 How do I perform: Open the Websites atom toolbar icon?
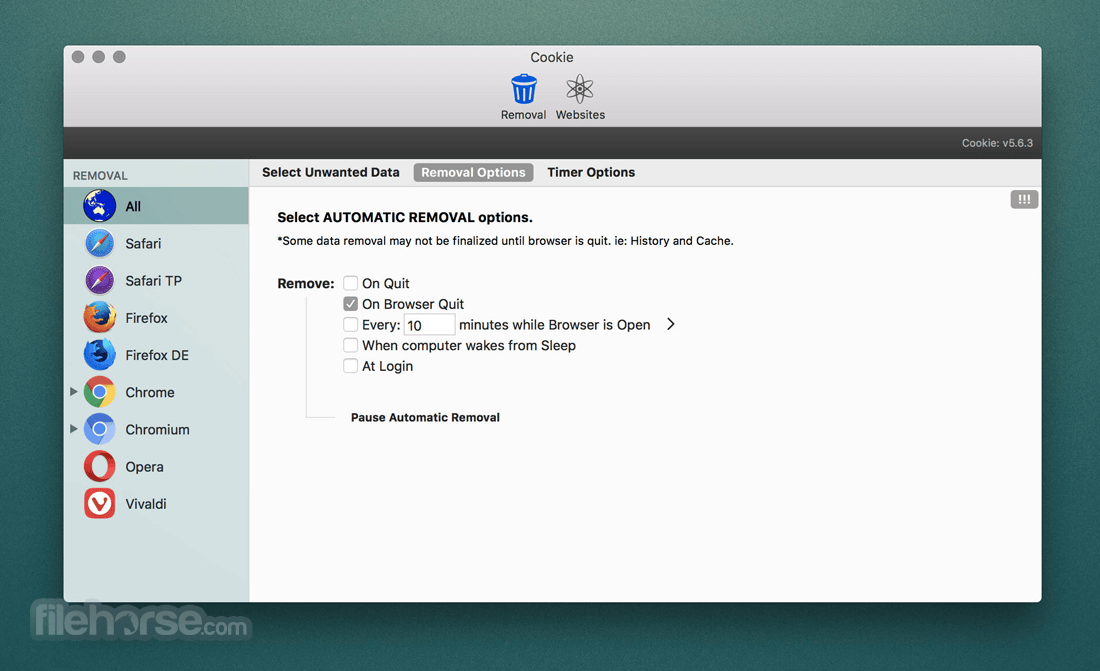579,90
